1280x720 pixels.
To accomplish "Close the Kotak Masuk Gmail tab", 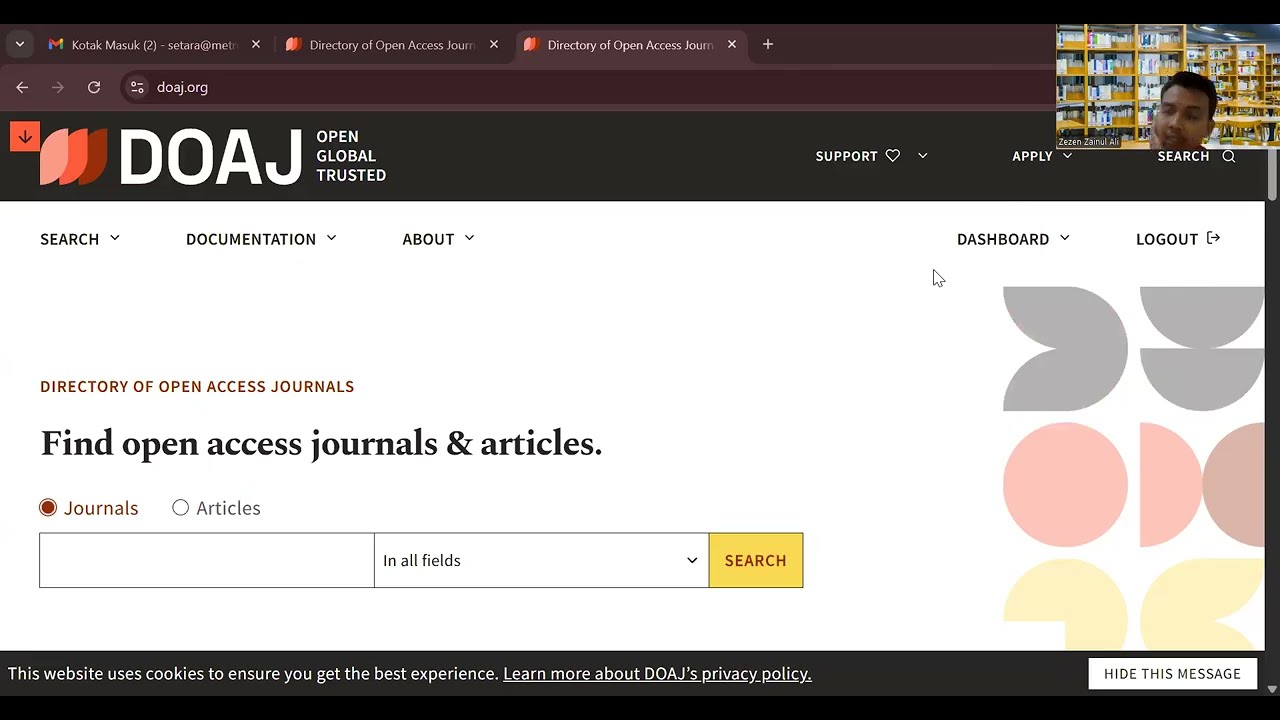I will pyautogui.click(x=256, y=44).
